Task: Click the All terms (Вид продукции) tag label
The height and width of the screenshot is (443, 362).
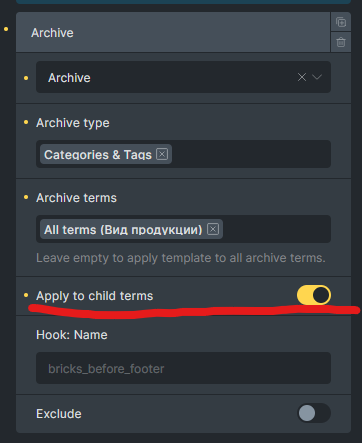Action: coord(123,230)
